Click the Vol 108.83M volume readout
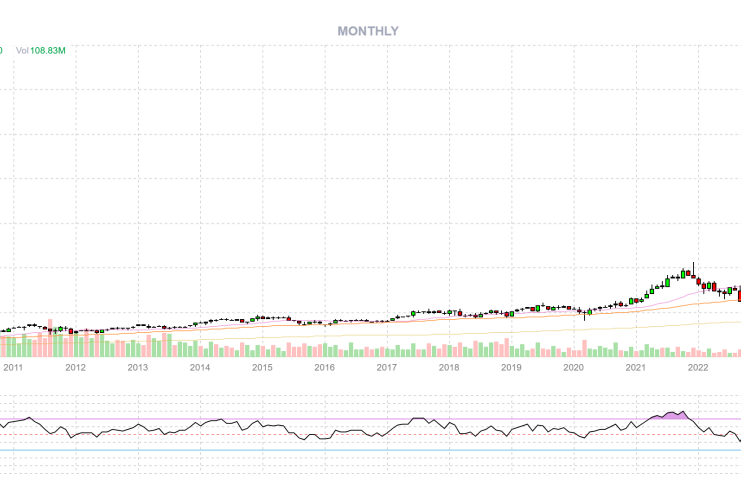The width and height of the screenshot is (741, 486). 40,50
